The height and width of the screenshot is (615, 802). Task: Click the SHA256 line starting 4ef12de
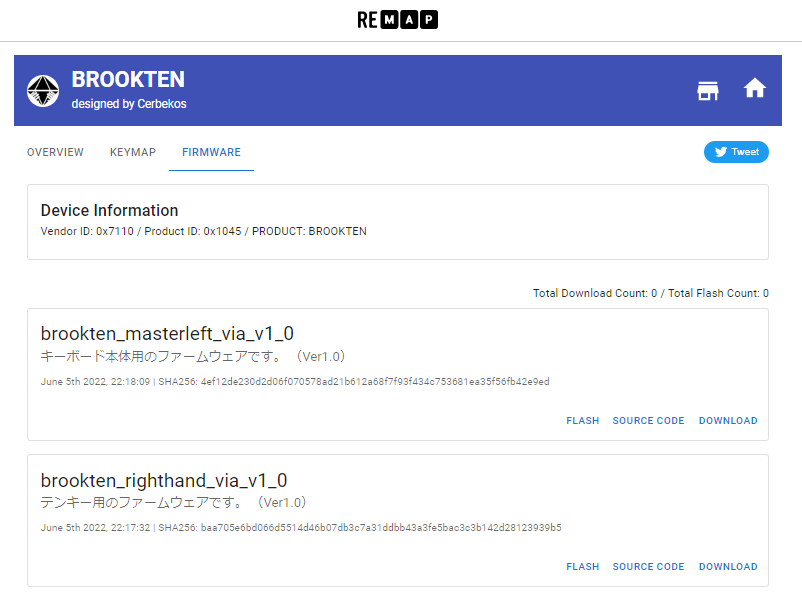pyautogui.click(x=295, y=382)
